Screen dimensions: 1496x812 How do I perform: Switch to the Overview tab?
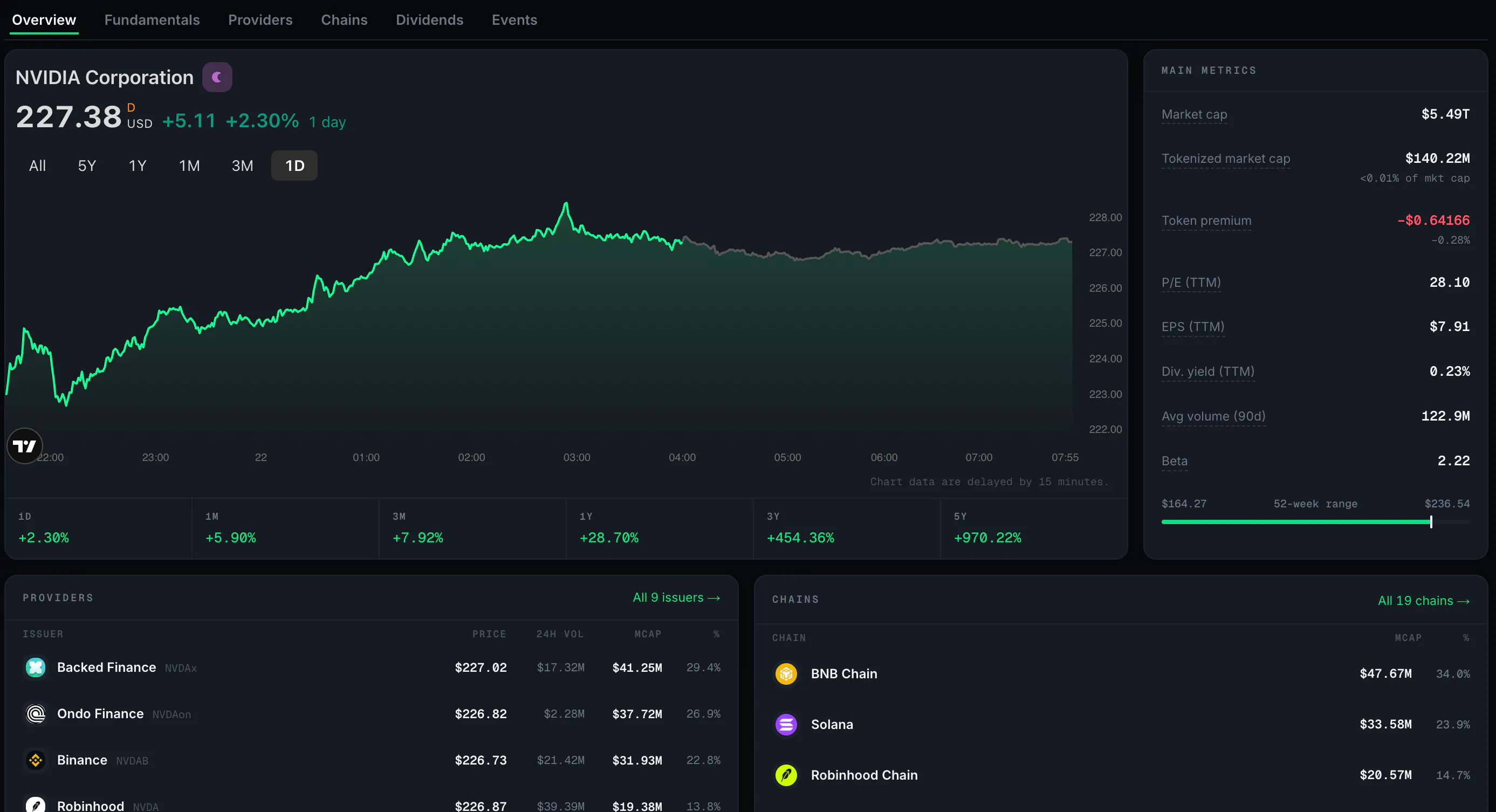[44, 20]
